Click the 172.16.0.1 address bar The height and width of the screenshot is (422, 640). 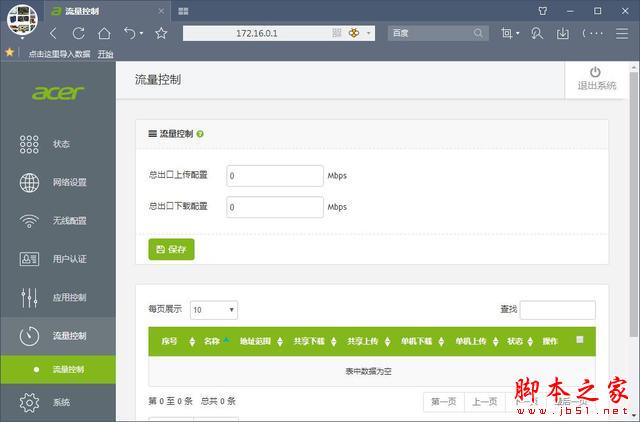point(257,33)
